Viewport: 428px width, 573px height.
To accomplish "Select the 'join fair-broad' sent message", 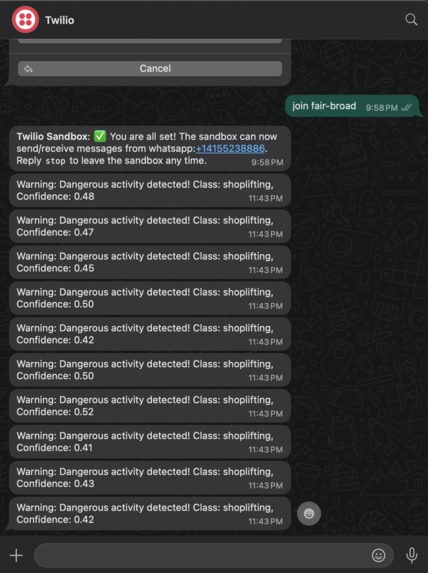I will [x=352, y=106].
